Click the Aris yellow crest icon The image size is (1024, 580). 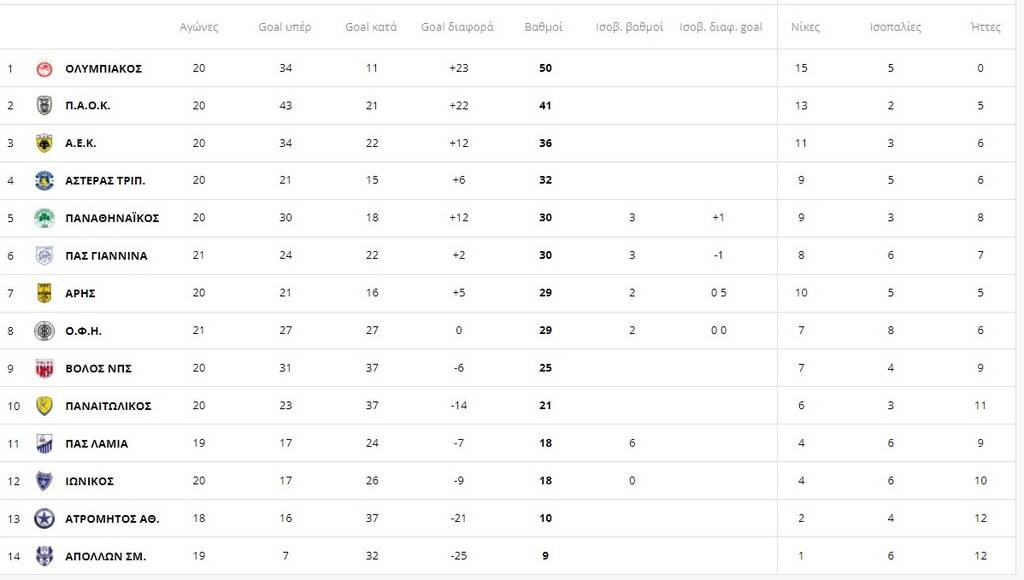coord(44,293)
